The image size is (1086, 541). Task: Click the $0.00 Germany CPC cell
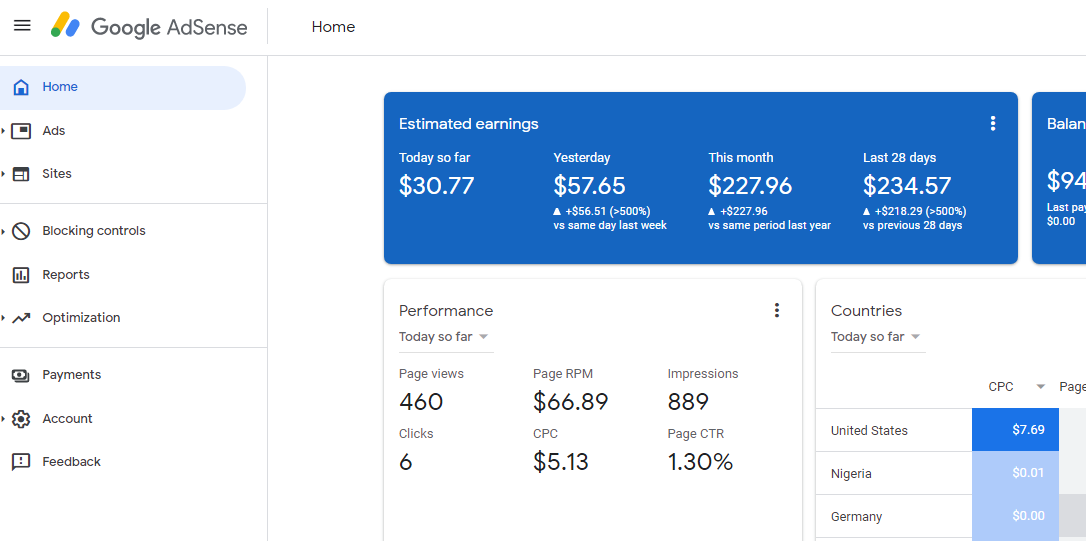pyautogui.click(x=1015, y=517)
